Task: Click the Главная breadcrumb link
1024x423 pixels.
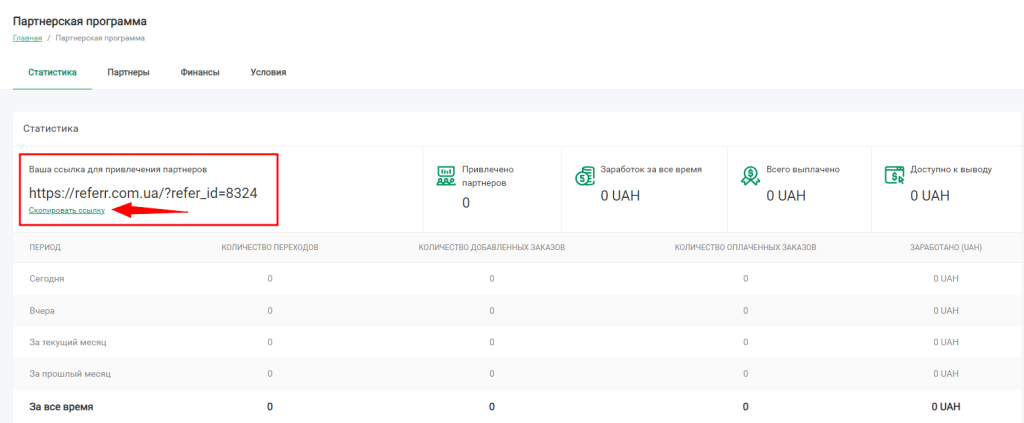Action: (x=27, y=38)
